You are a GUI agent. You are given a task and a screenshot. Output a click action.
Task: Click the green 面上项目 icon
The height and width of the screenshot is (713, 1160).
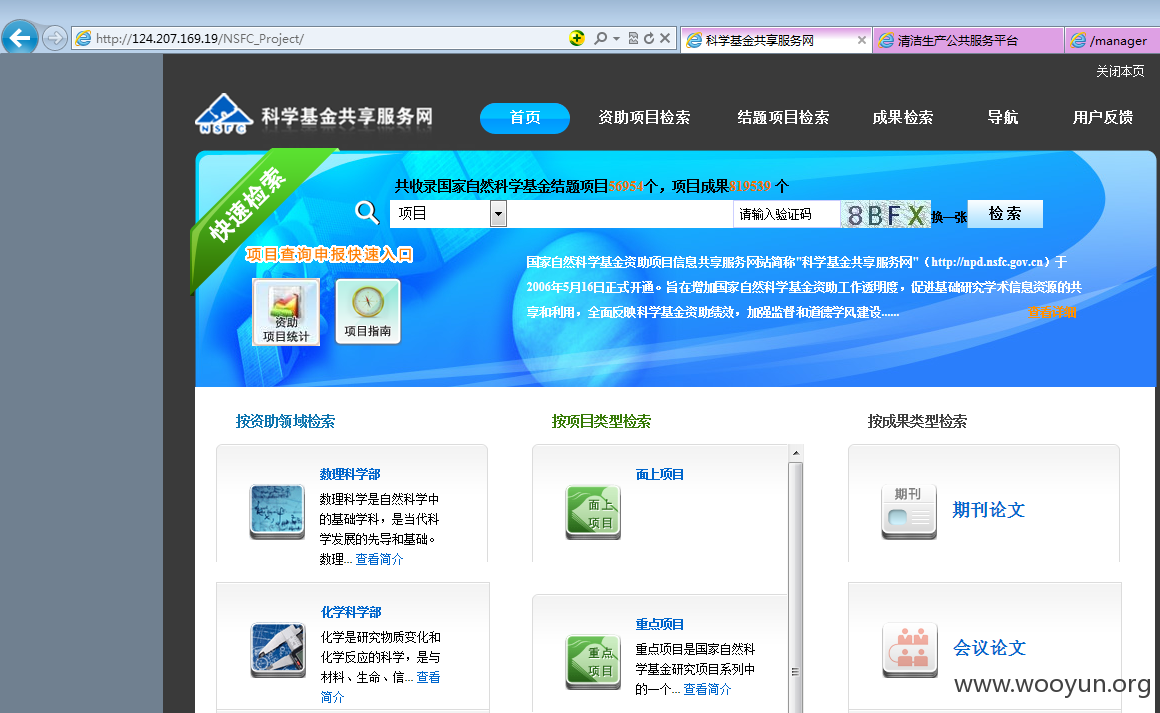point(593,513)
